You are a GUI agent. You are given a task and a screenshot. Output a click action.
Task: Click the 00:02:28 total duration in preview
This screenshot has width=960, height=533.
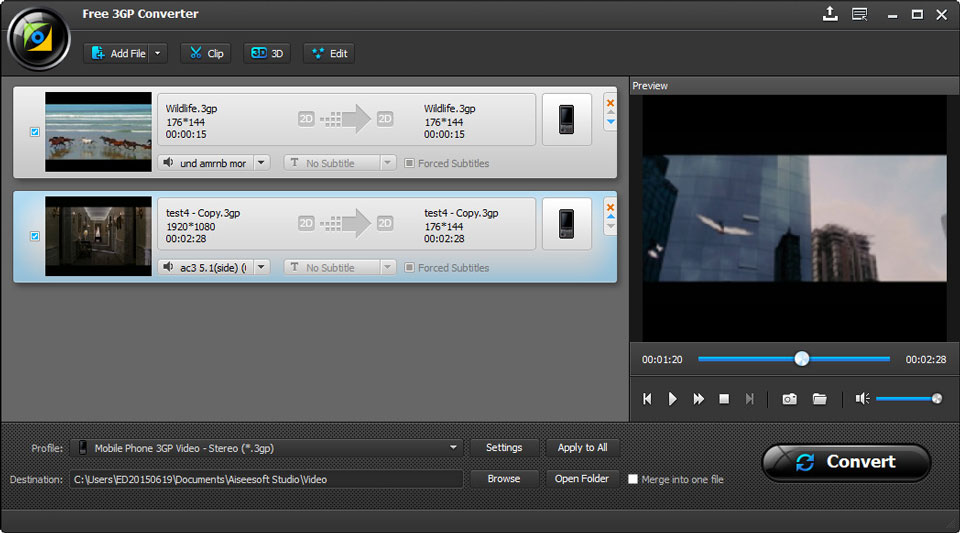(926, 359)
